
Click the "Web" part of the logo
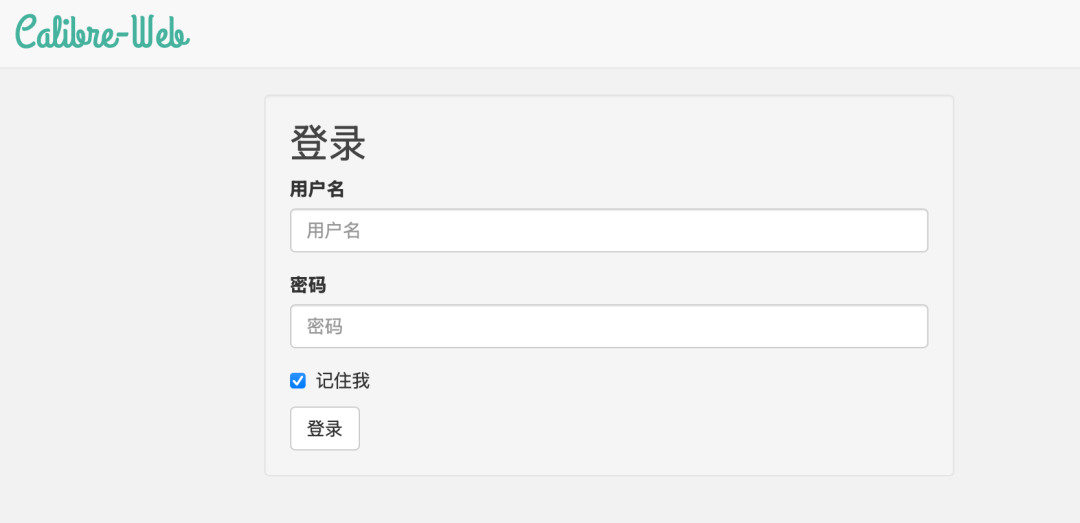coord(161,32)
